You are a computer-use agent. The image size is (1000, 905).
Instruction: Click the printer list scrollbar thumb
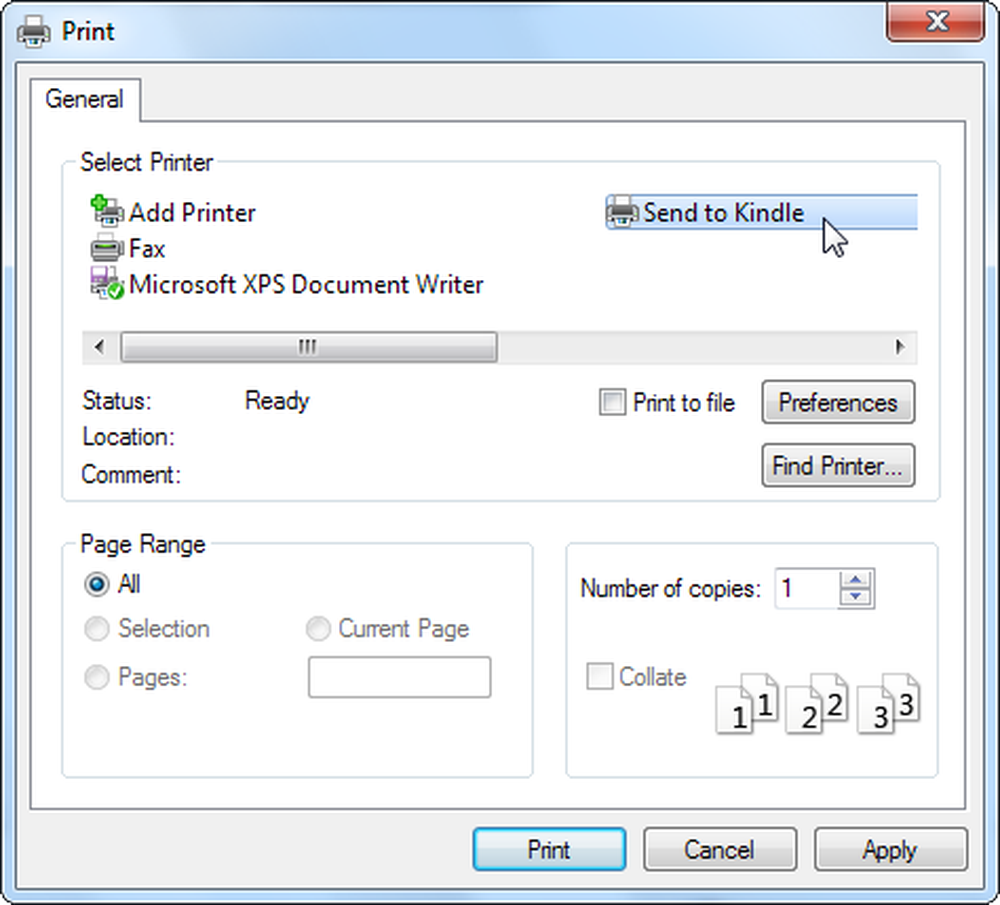pyautogui.click(x=309, y=347)
